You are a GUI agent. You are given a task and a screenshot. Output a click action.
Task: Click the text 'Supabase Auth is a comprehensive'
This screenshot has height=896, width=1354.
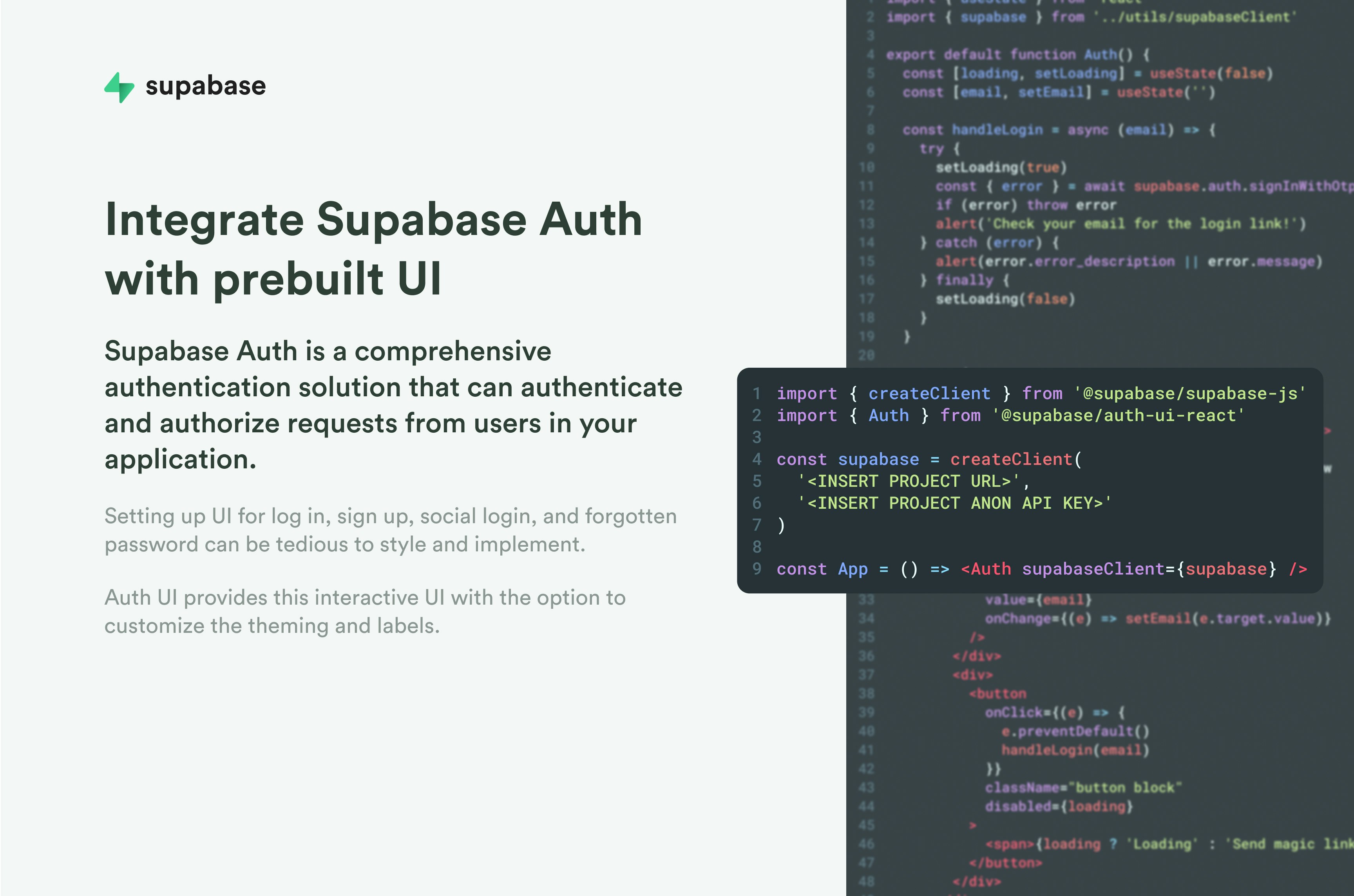[328, 351]
